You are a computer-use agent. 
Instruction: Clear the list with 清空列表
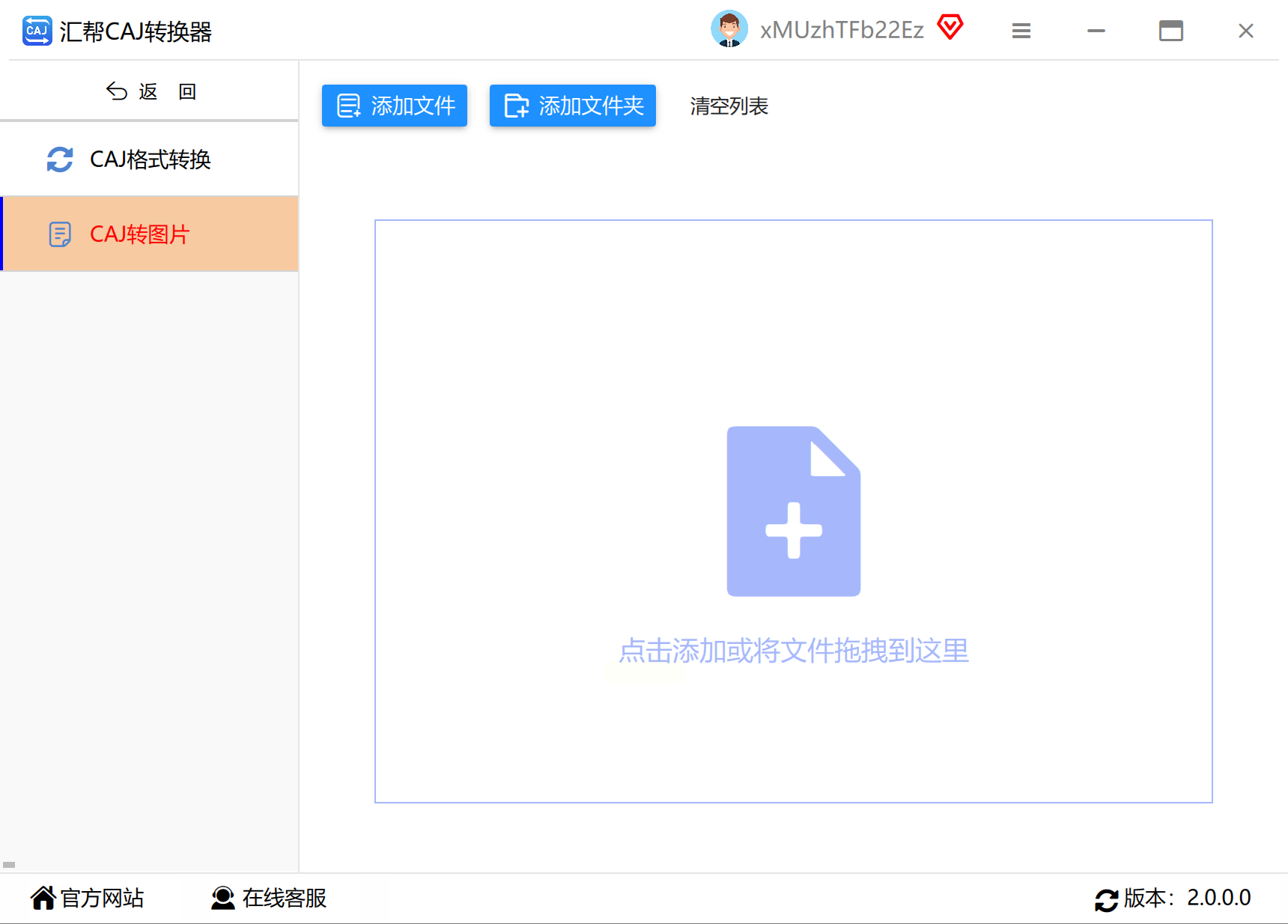click(x=729, y=106)
